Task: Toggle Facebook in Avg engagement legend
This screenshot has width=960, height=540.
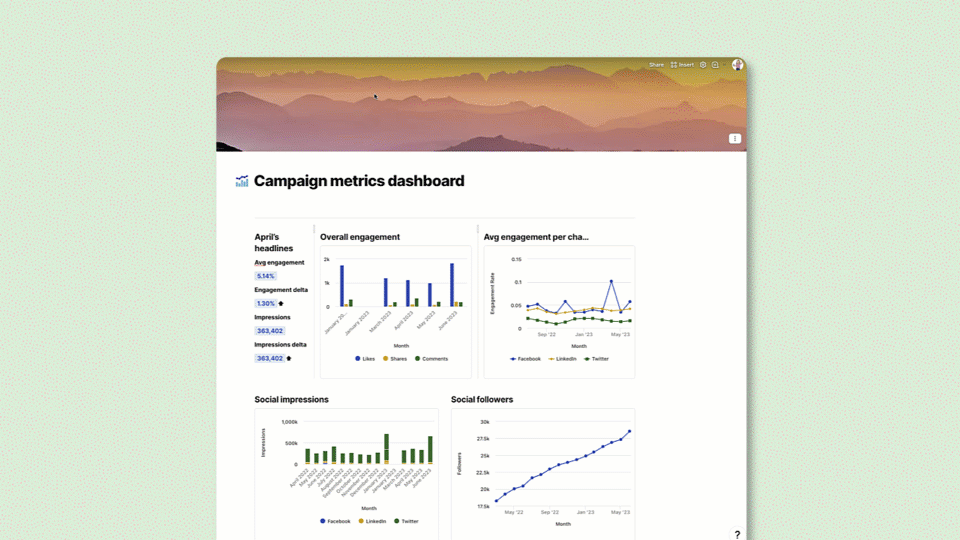Action: (x=525, y=359)
